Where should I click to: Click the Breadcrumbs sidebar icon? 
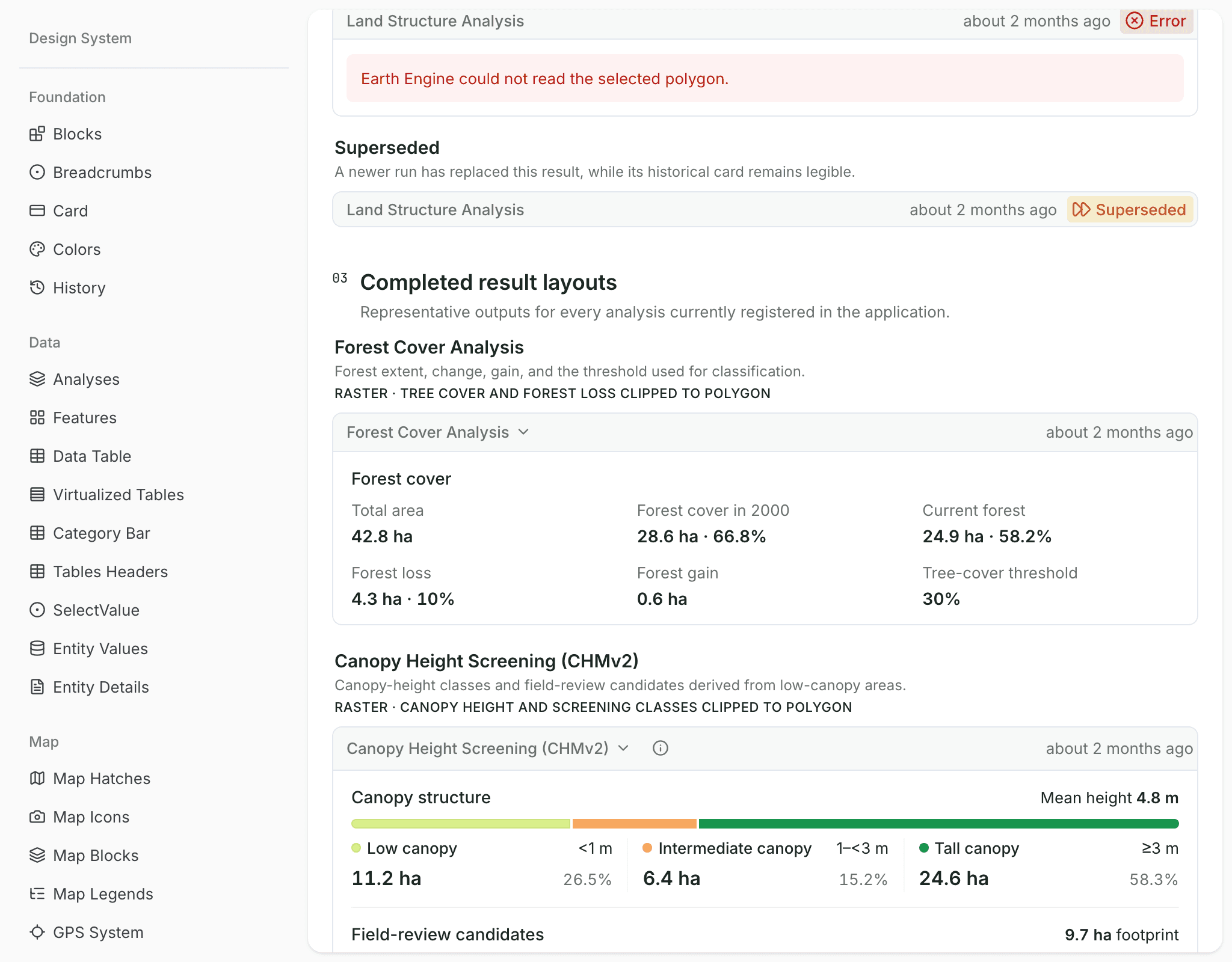[x=37, y=173]
